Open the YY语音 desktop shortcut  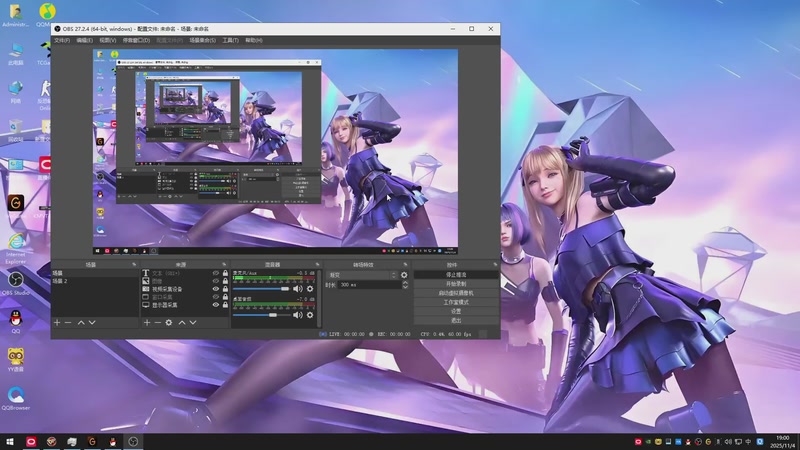click(16, 359)
